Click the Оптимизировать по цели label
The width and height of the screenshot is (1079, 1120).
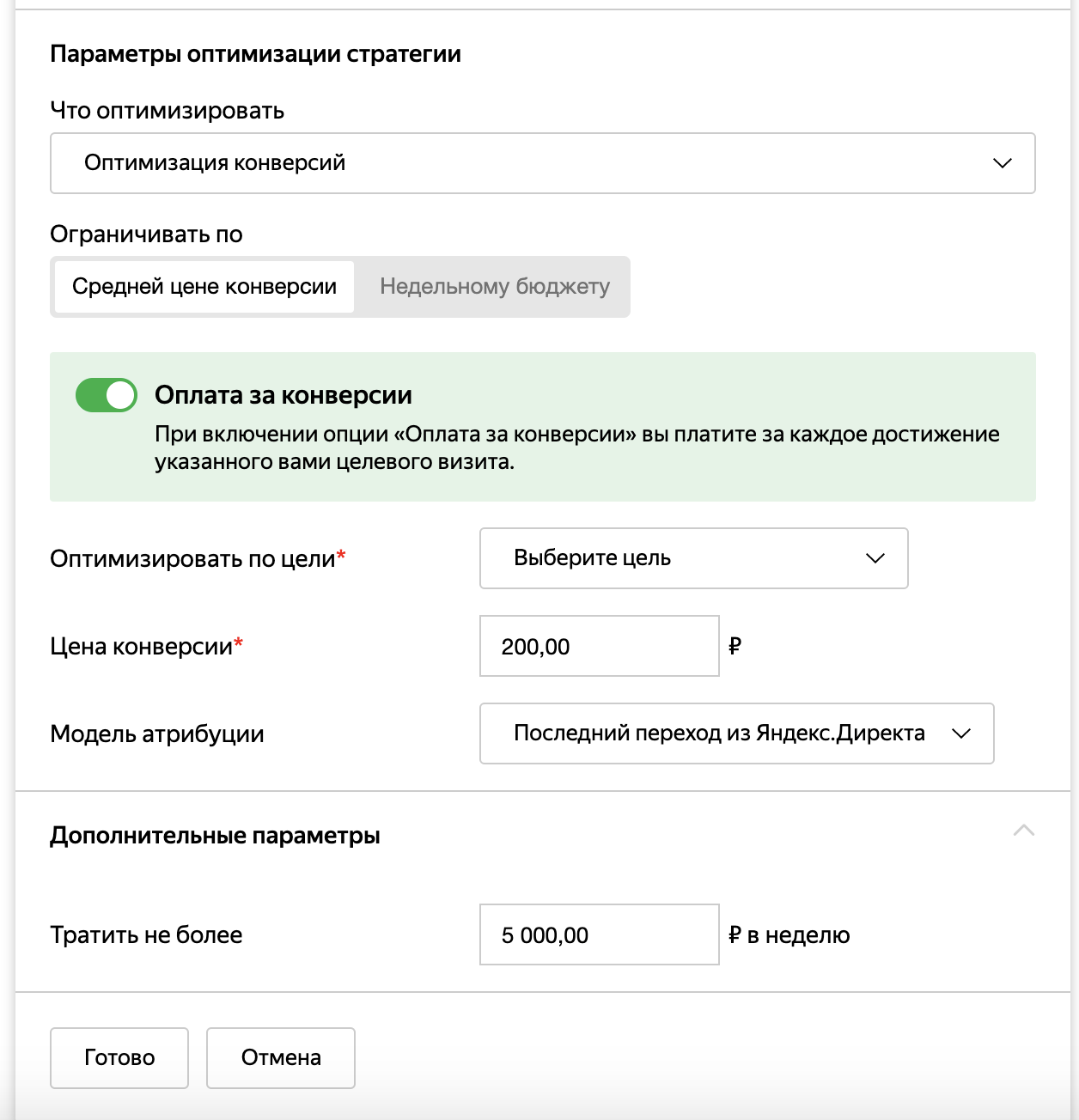click(192, 559)
